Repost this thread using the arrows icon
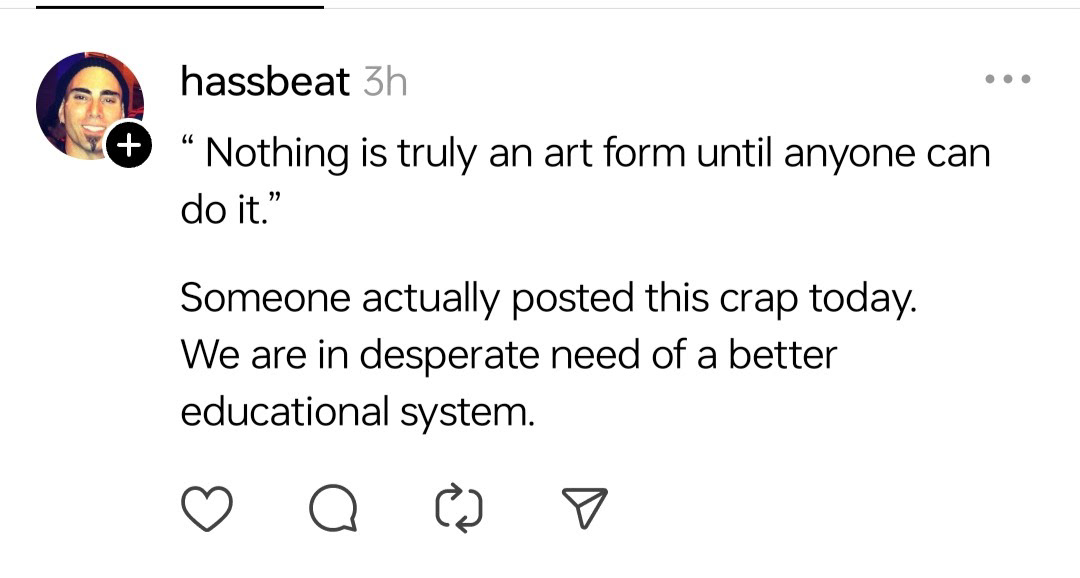1080x578 pixels. (x=459, y=509)
